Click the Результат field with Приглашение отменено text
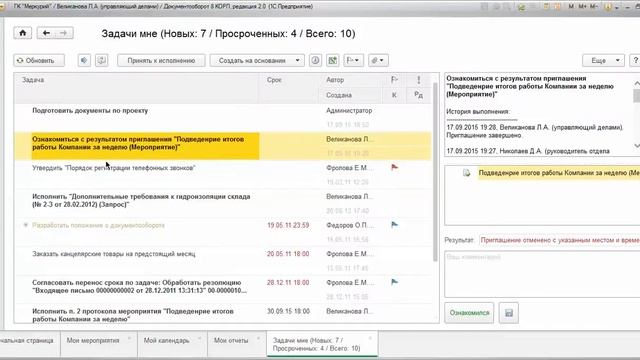The width and height of the screenshot is (640, 360). pyautogui.click(x=560, y=240)
